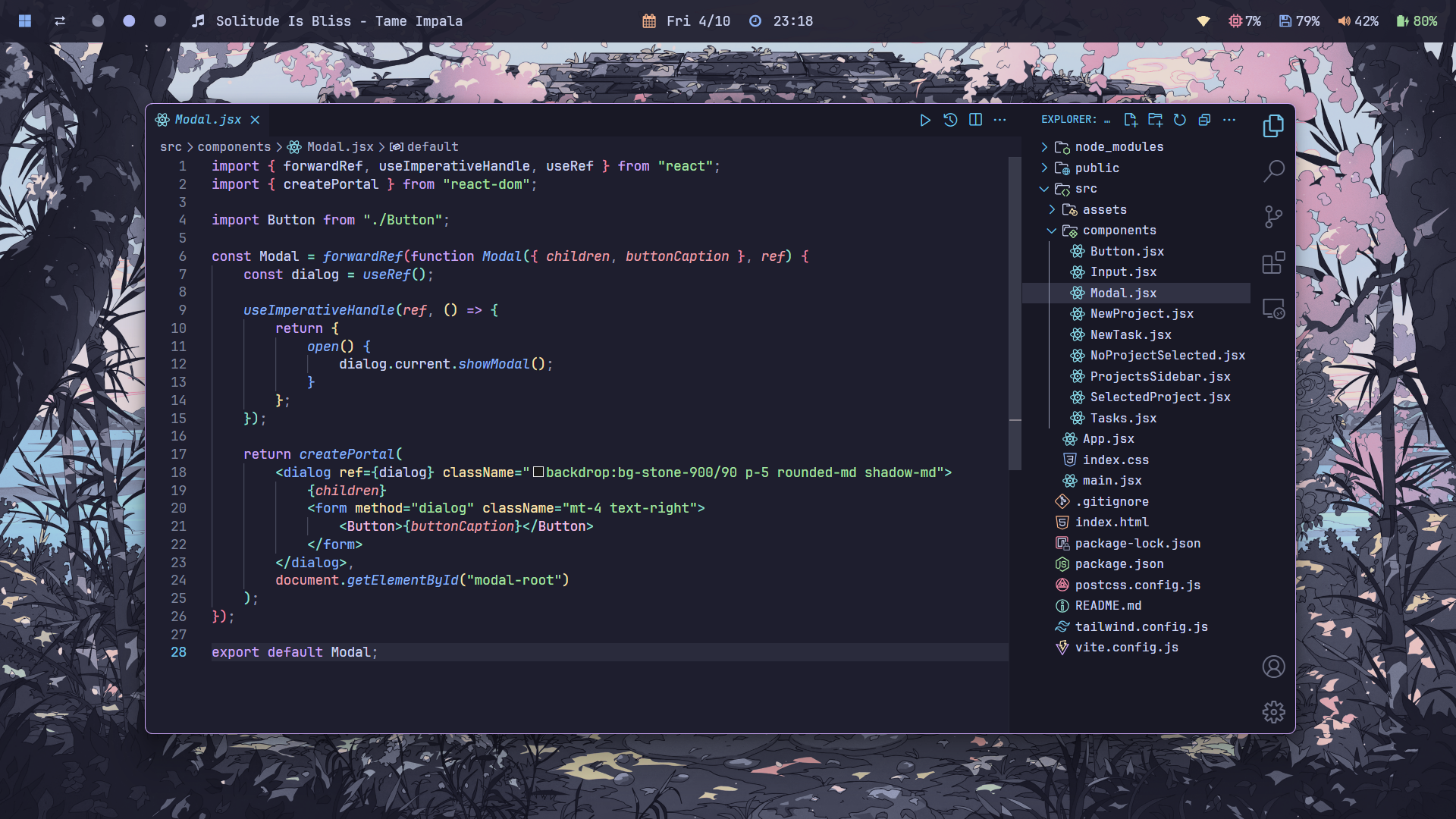This screenshot has height=819, width=1456.
Task: Collapse all folders in Explorer
Action: pyautogui.click(x=1204, y=120)
